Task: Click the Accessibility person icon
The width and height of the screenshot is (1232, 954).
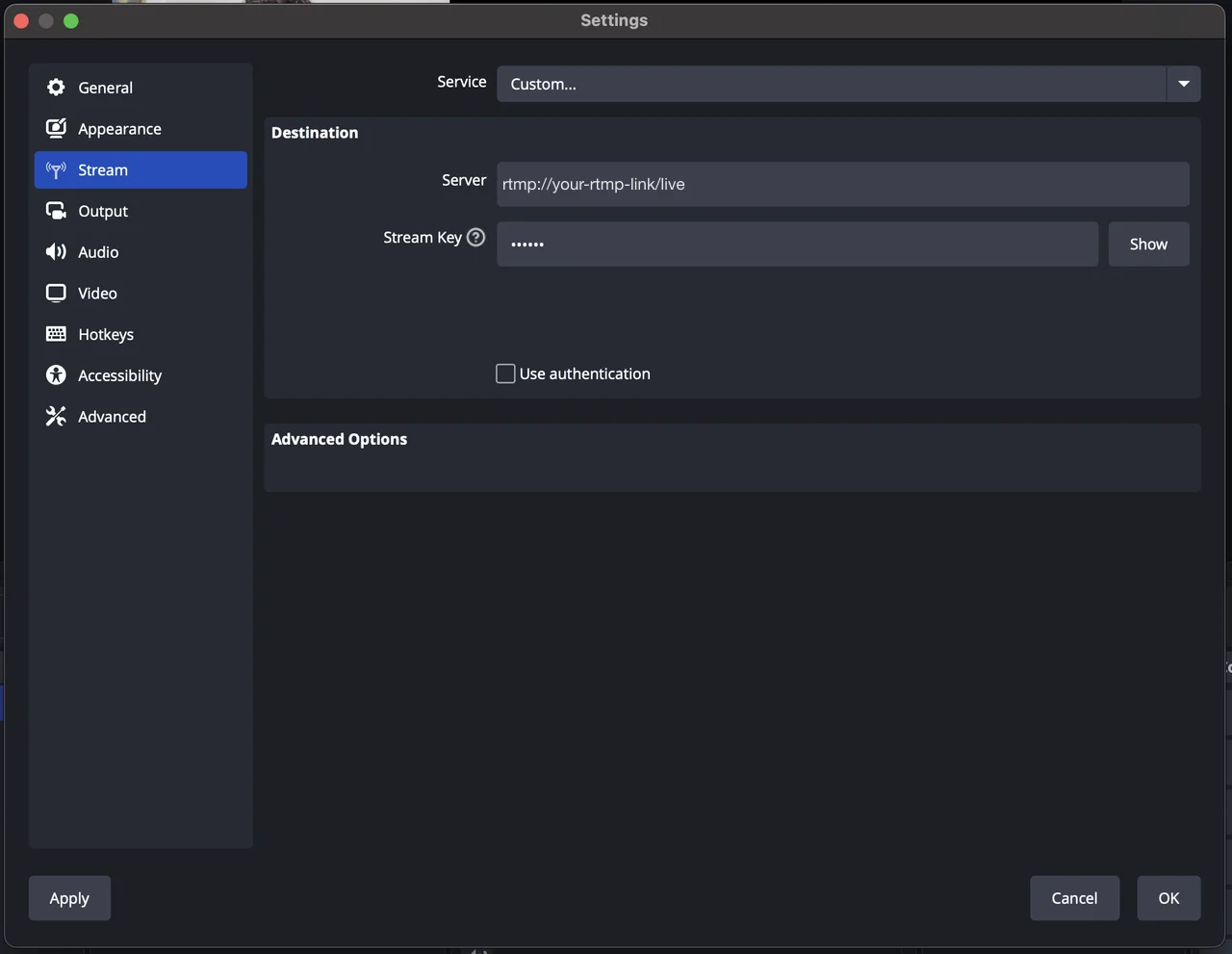Action: [56, 375]
